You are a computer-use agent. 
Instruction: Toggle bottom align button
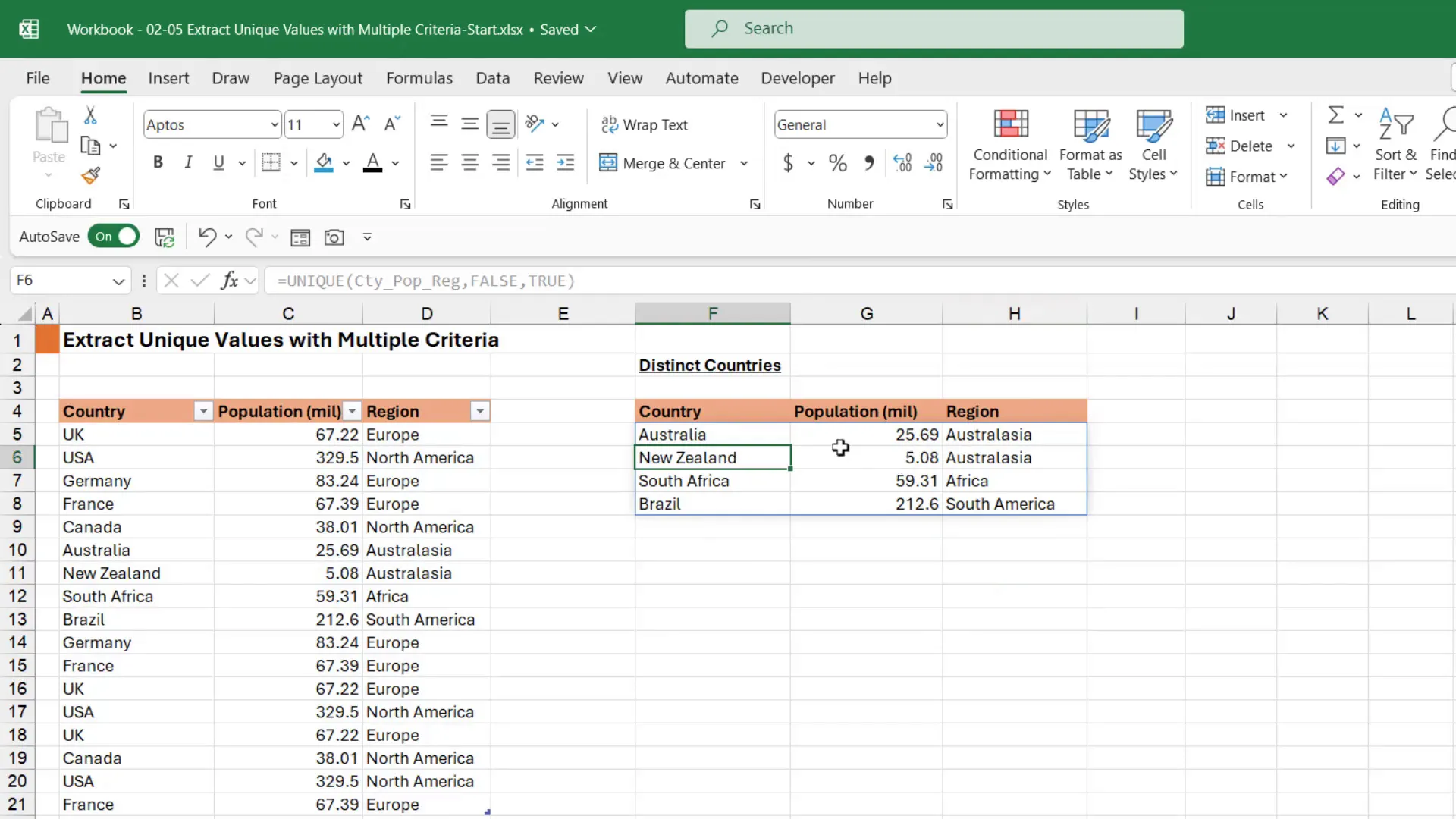tap(500, 124)
